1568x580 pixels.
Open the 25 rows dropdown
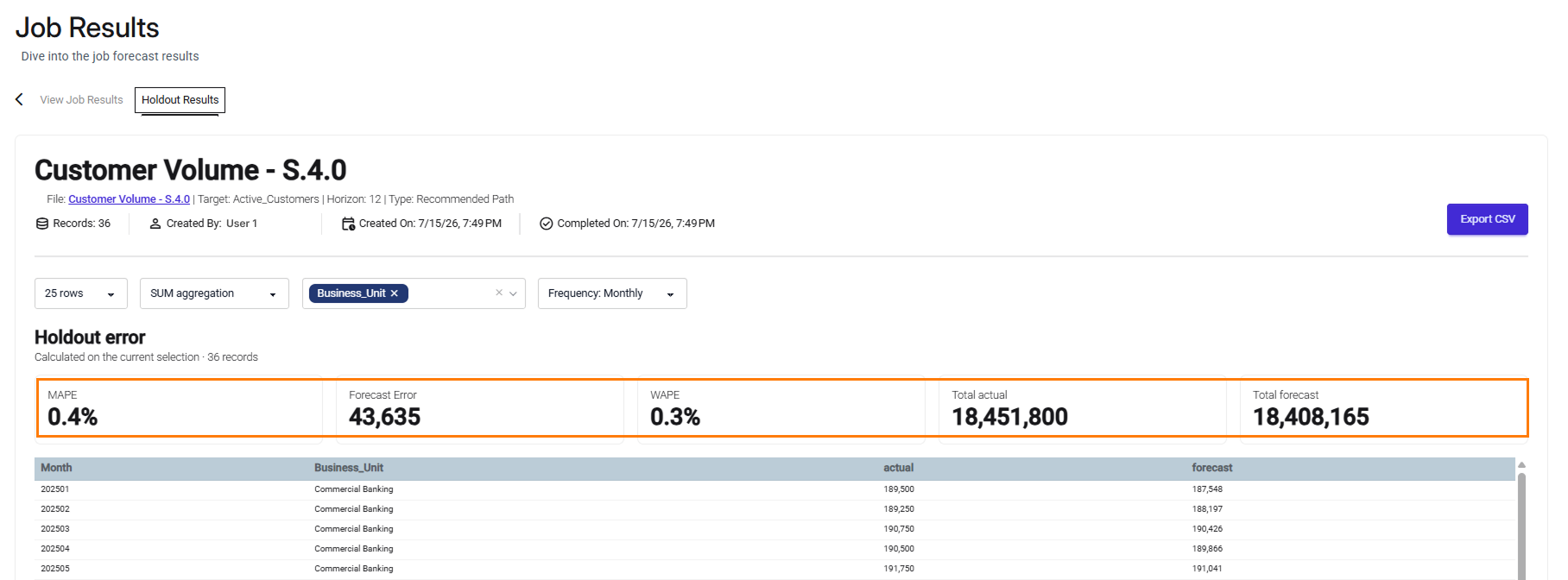coord(81,293)
